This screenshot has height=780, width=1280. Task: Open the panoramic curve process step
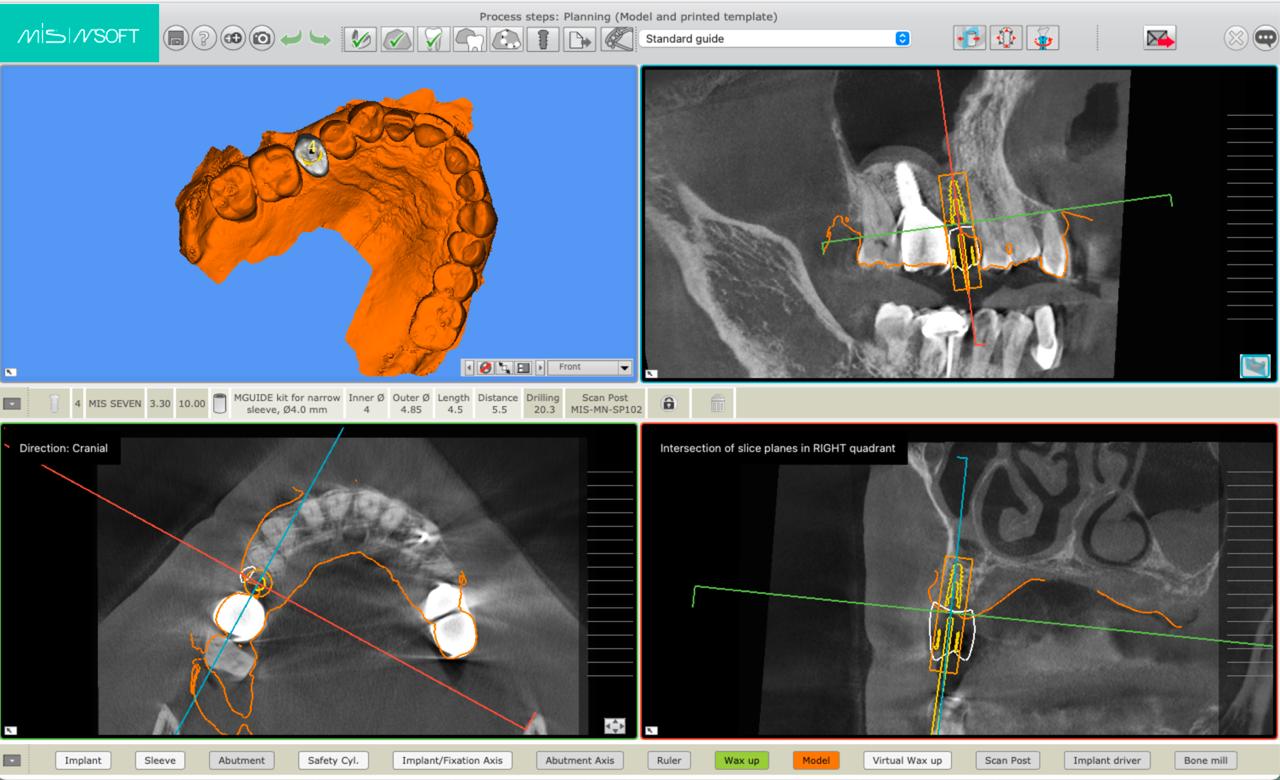(508, 39)
